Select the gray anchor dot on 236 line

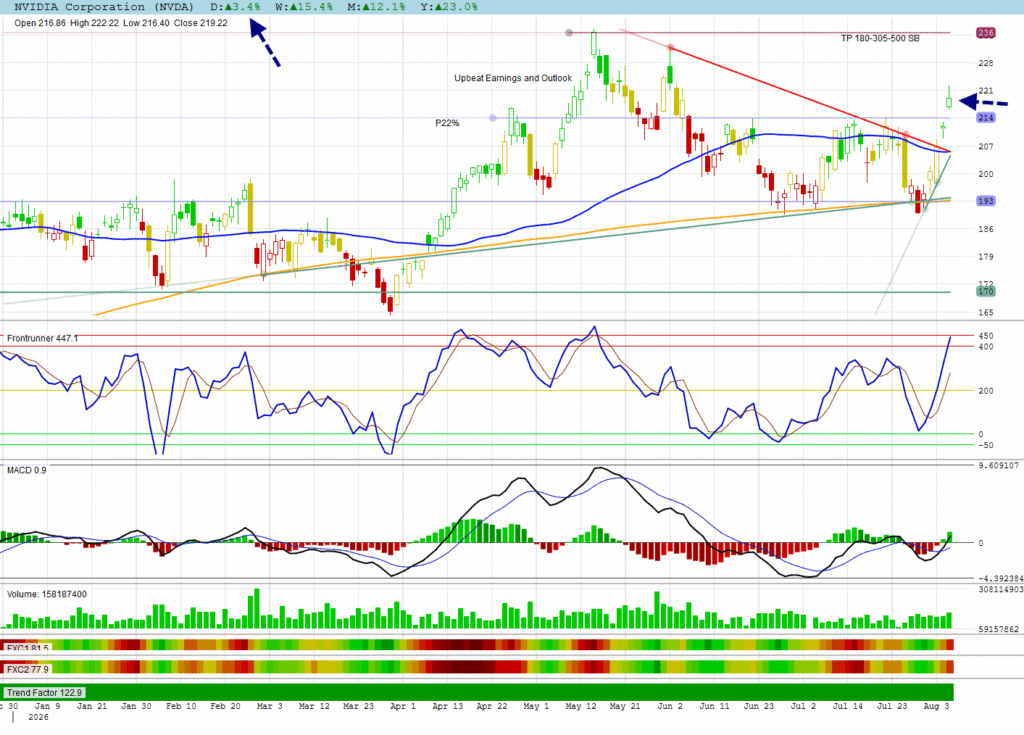click(x=569, y=33)
